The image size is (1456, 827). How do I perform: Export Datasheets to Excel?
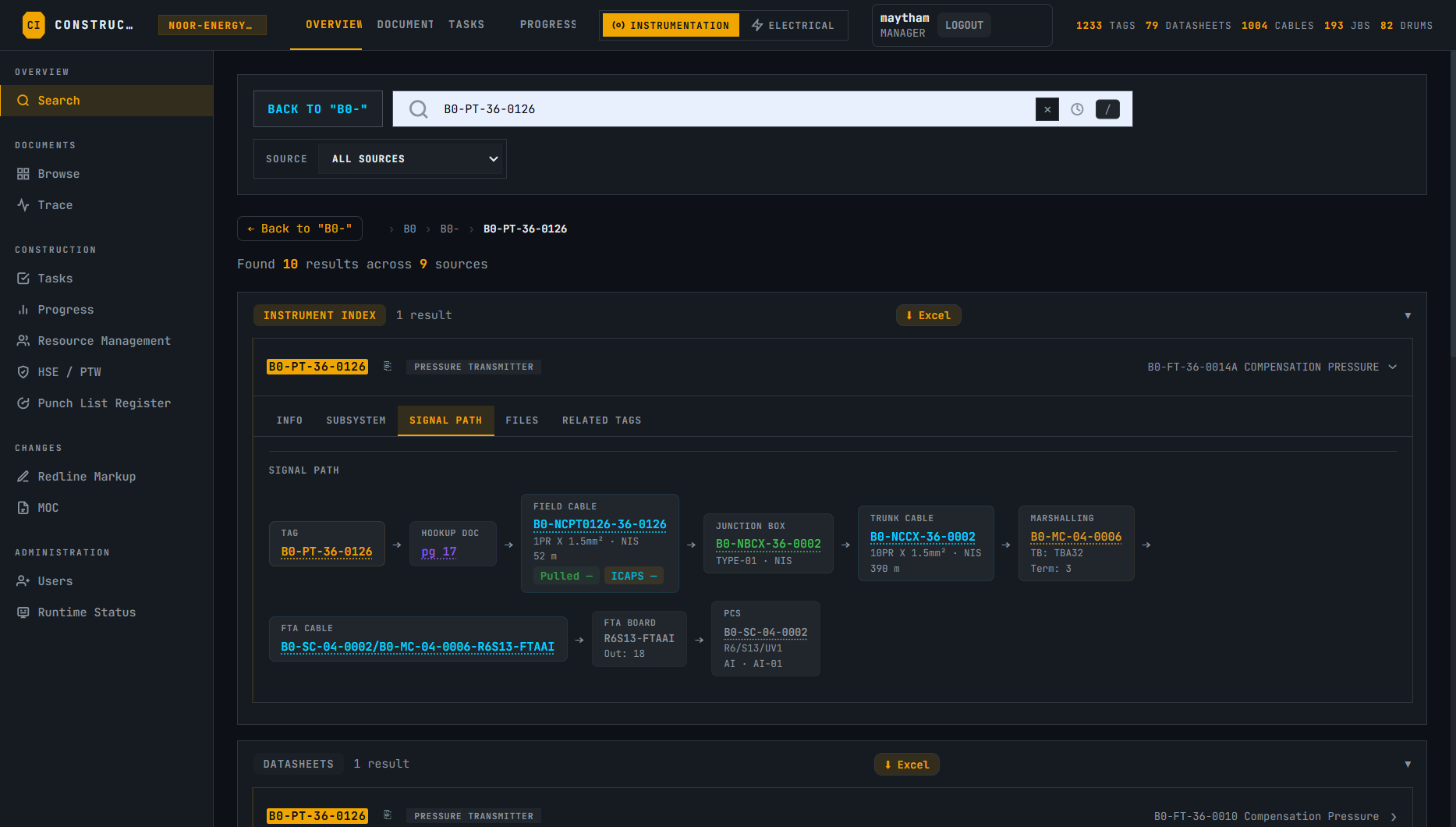[906, 765]
